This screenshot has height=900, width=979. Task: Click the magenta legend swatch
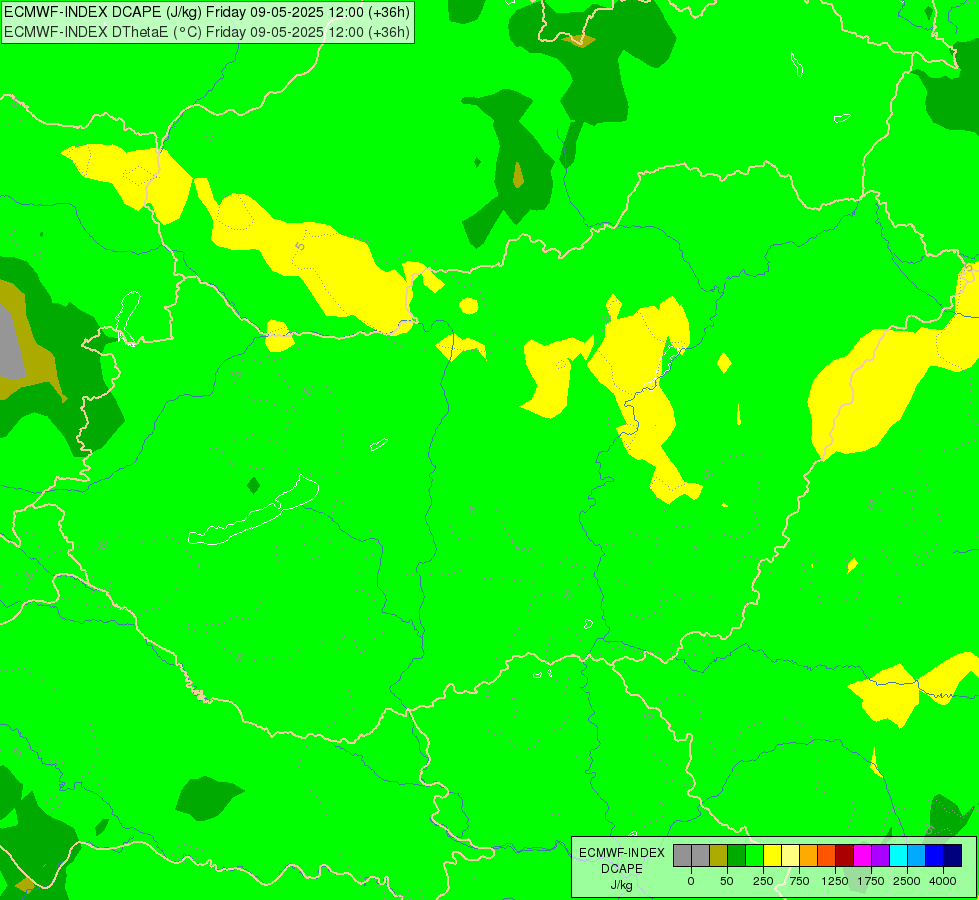863,856
